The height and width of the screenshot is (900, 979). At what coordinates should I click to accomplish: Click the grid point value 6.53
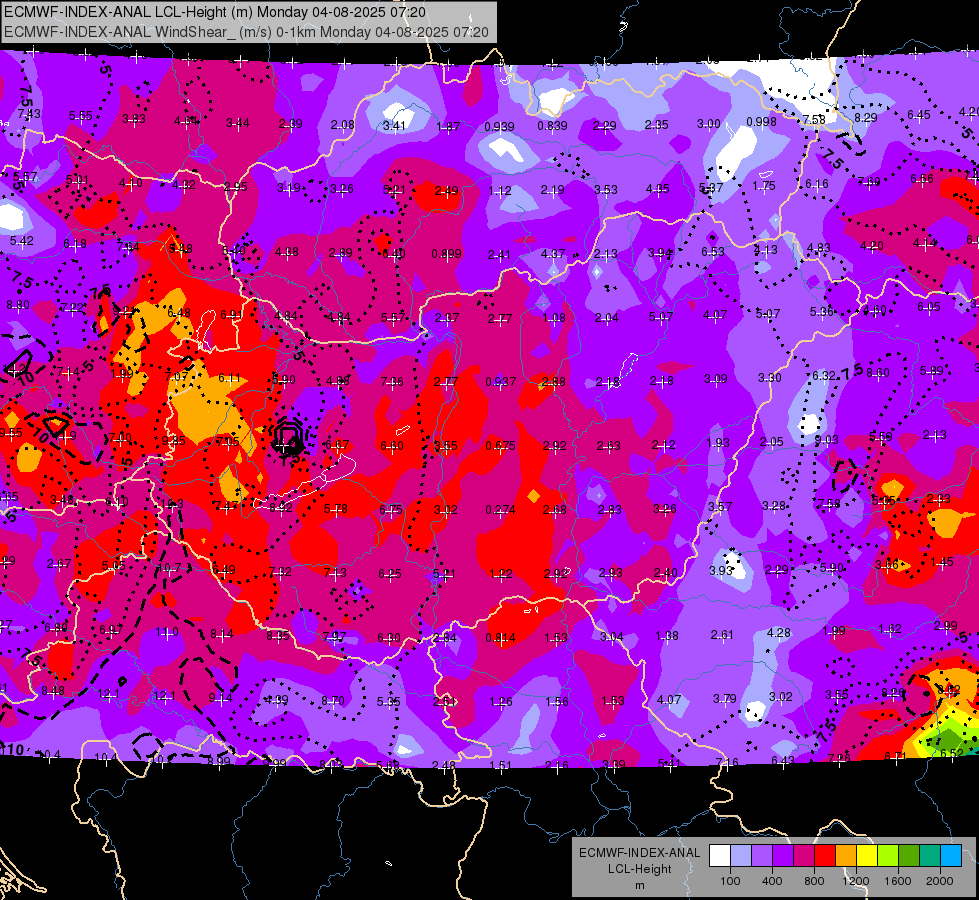(712, 251)
